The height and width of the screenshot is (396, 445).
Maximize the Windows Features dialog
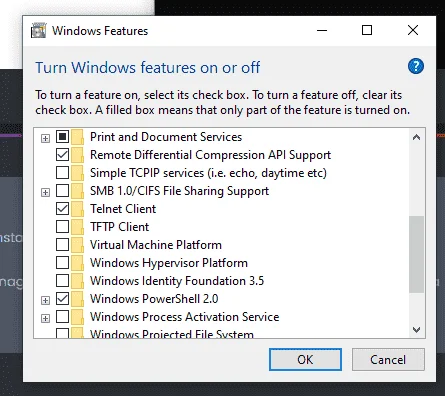tap(367, 30)
